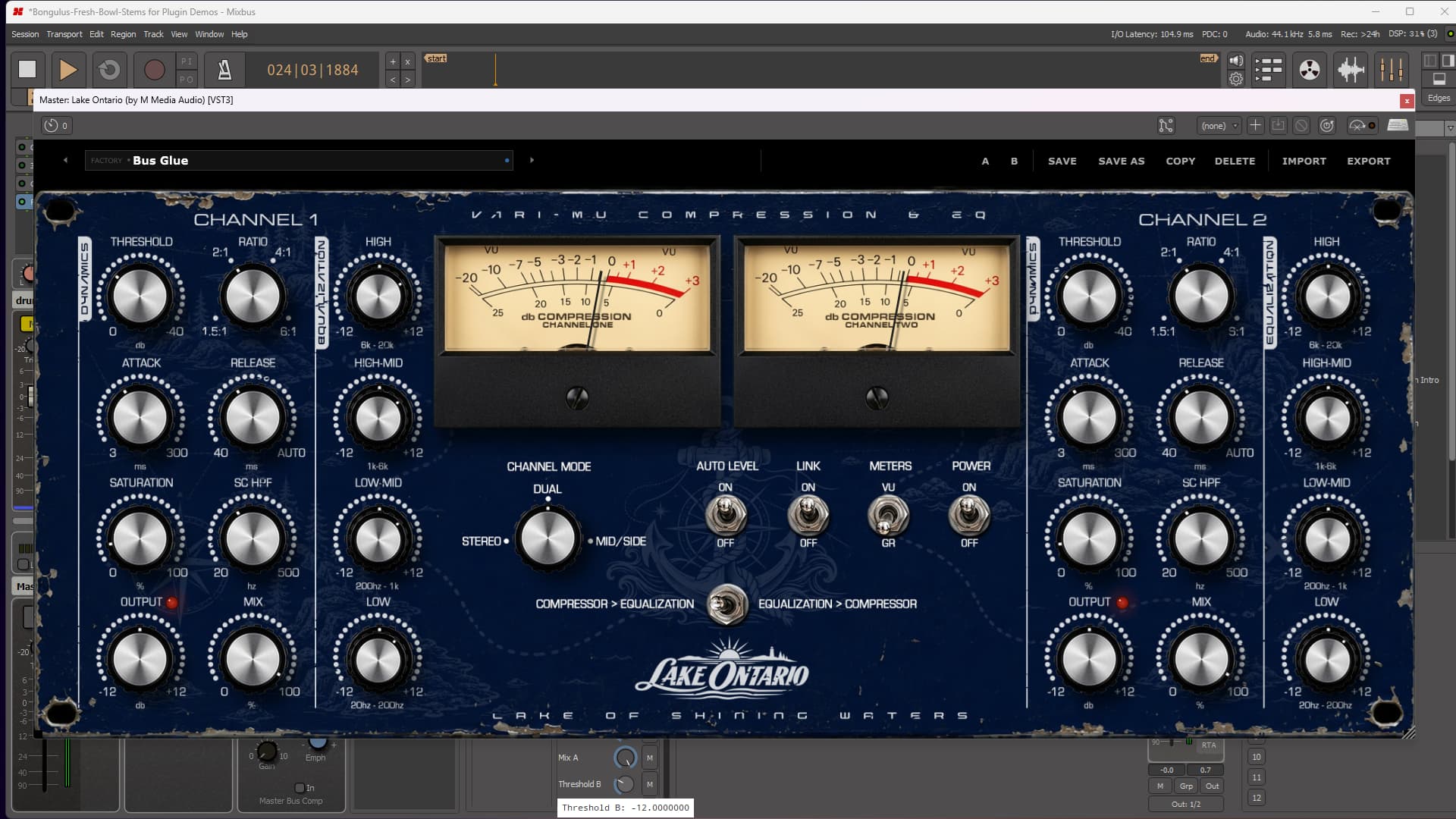Toggle loop playback button

pyautogui.click(x=109, y=70)
